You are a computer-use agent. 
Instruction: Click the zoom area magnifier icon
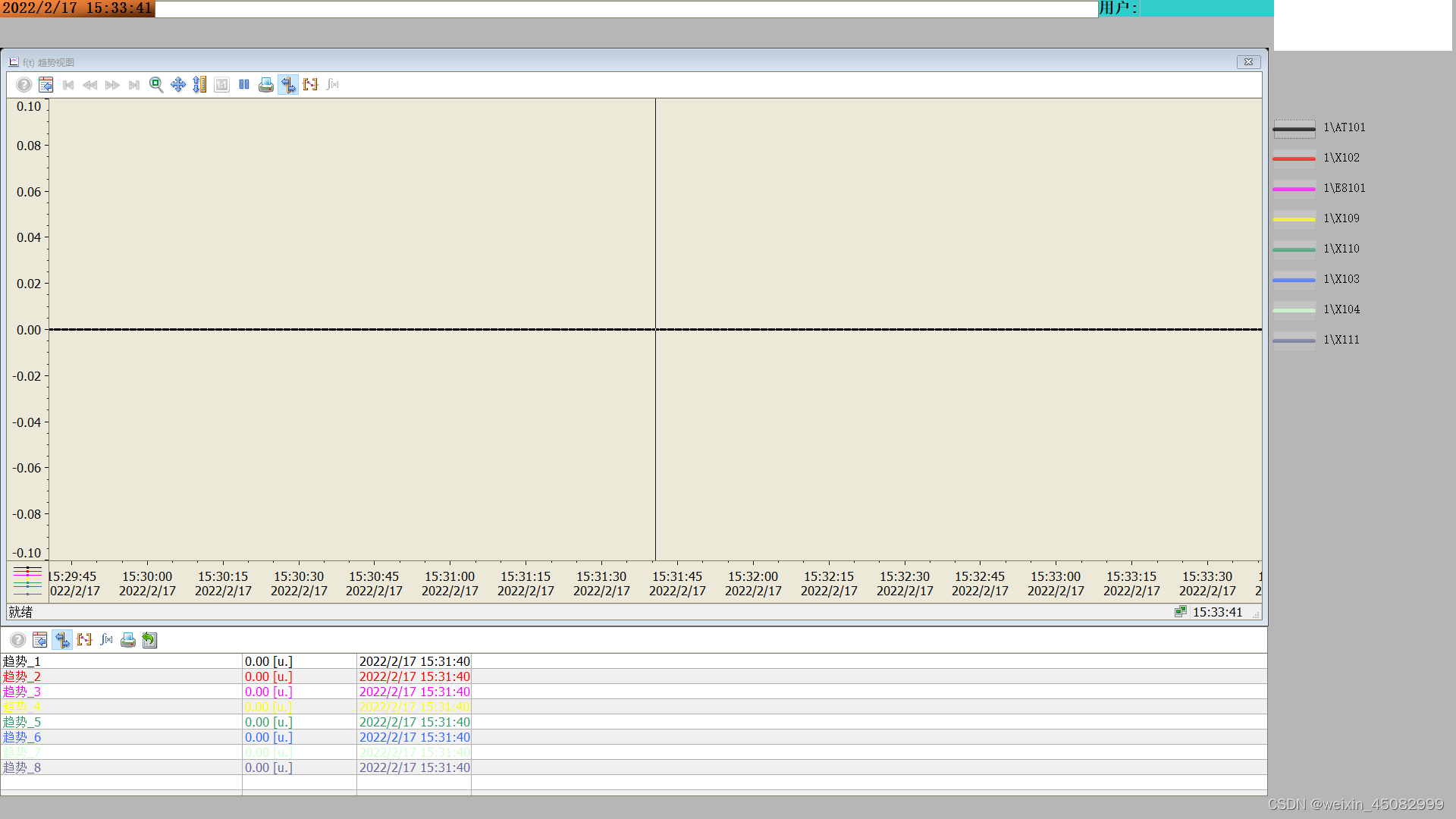156,85
